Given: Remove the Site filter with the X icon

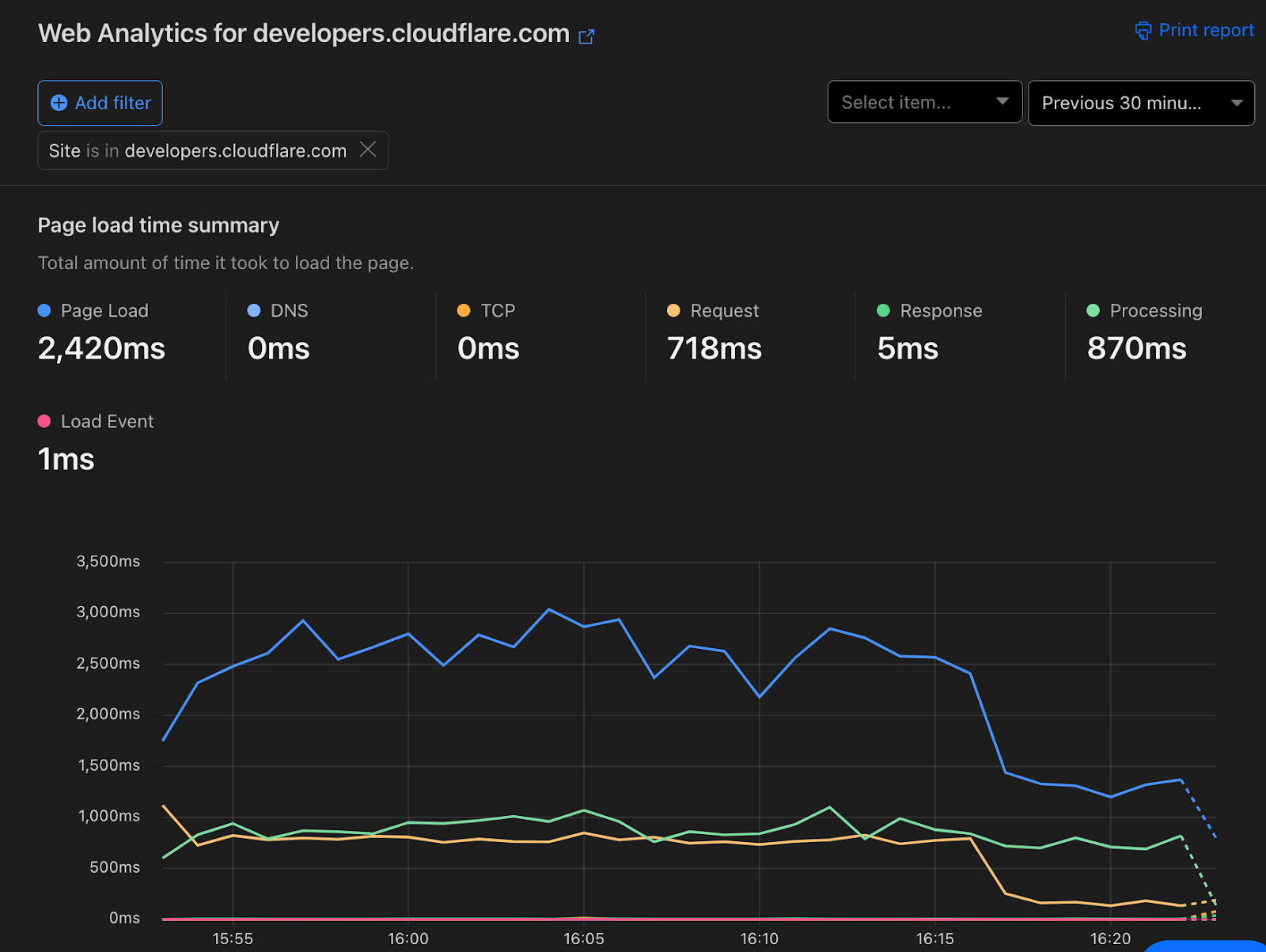Looking at the screenshot, I should (x=368, y=150).
